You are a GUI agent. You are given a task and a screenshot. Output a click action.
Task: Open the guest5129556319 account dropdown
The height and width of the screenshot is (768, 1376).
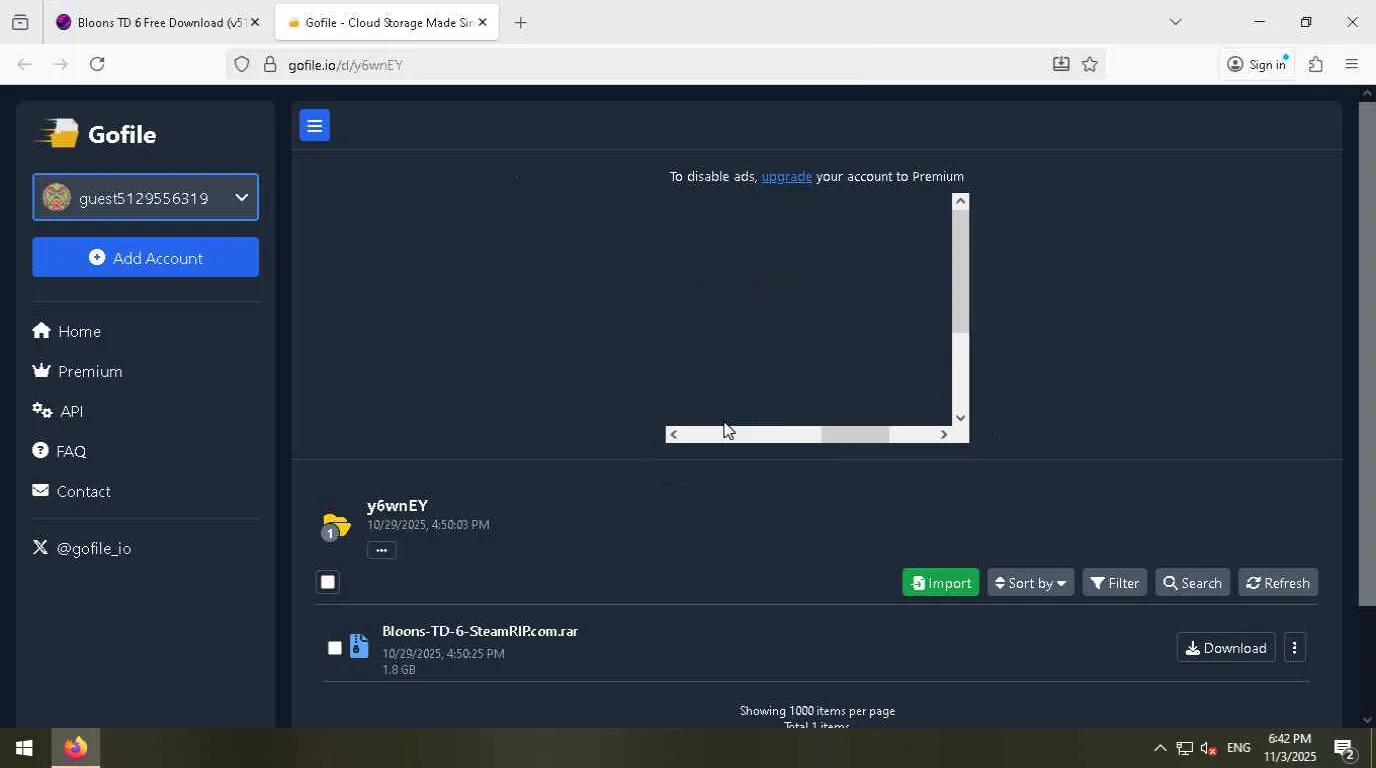[x=145, y=197]
